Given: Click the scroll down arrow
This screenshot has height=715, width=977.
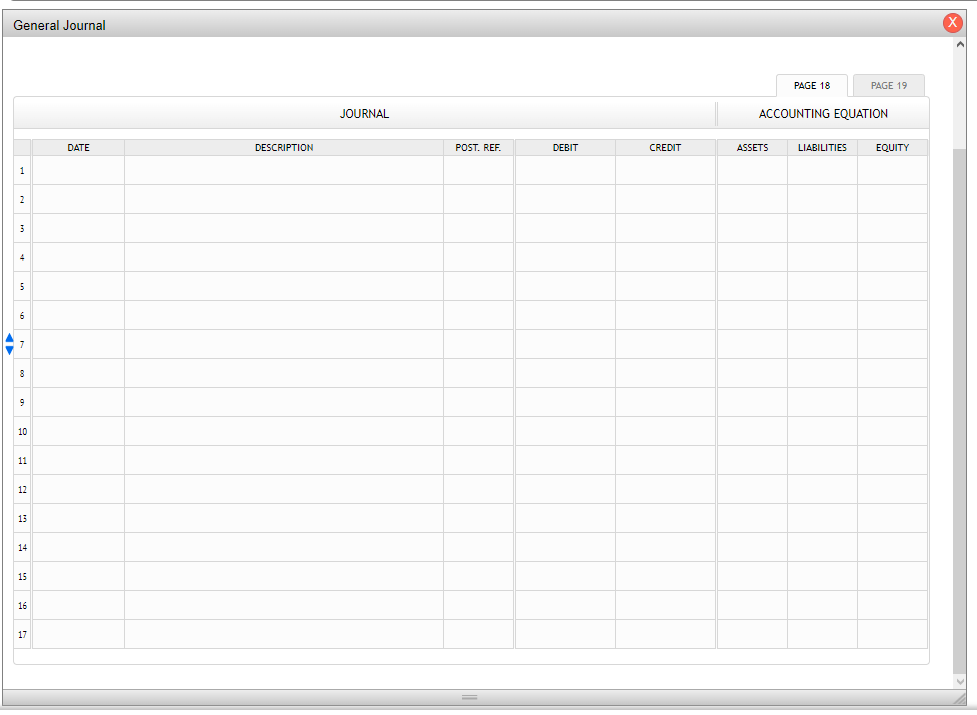Looking at the screenshot, I should click(960, 681).
